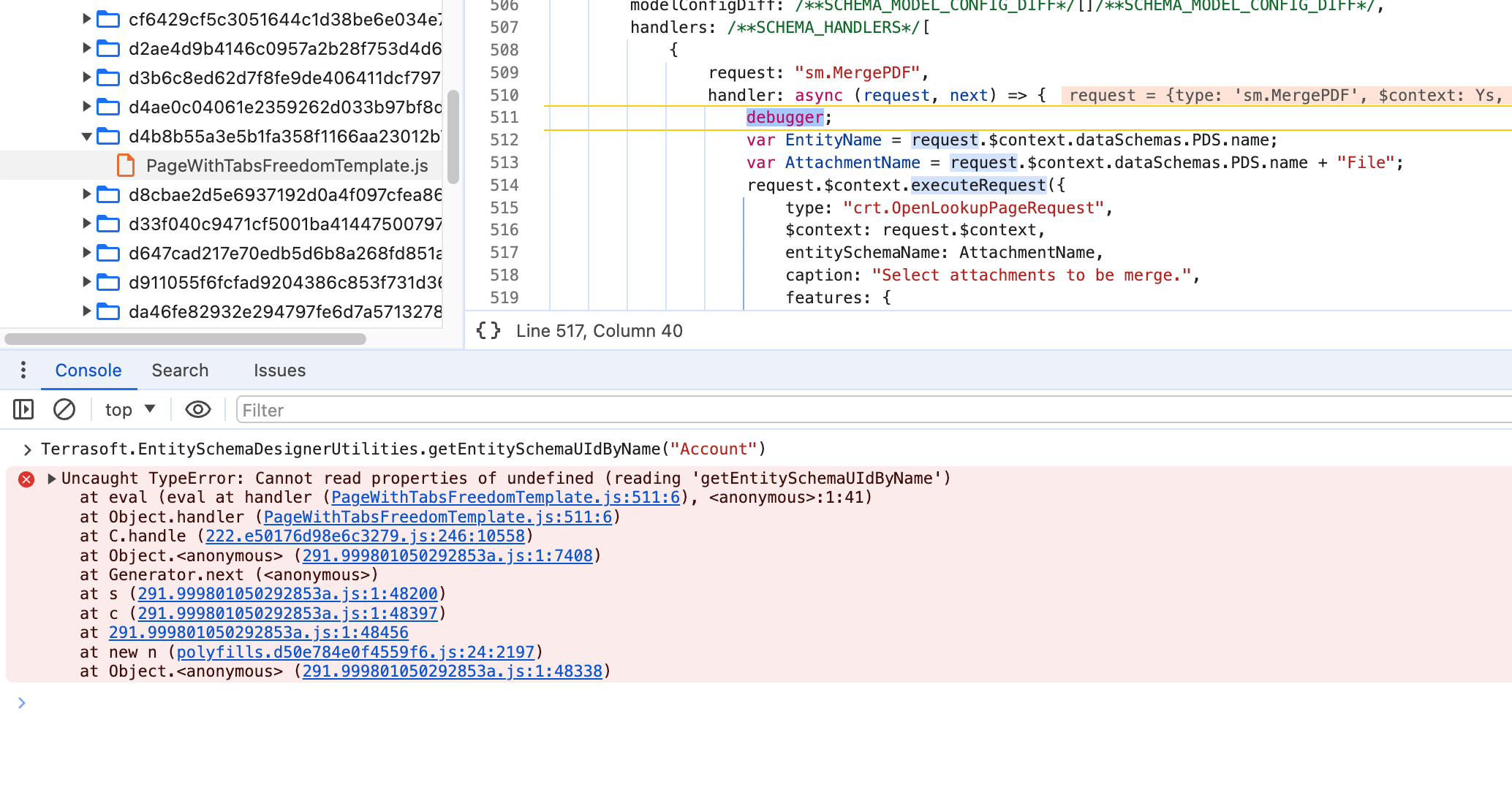Open PageWithTabsFreedomTemplate.js in file tree

[287, 166]
